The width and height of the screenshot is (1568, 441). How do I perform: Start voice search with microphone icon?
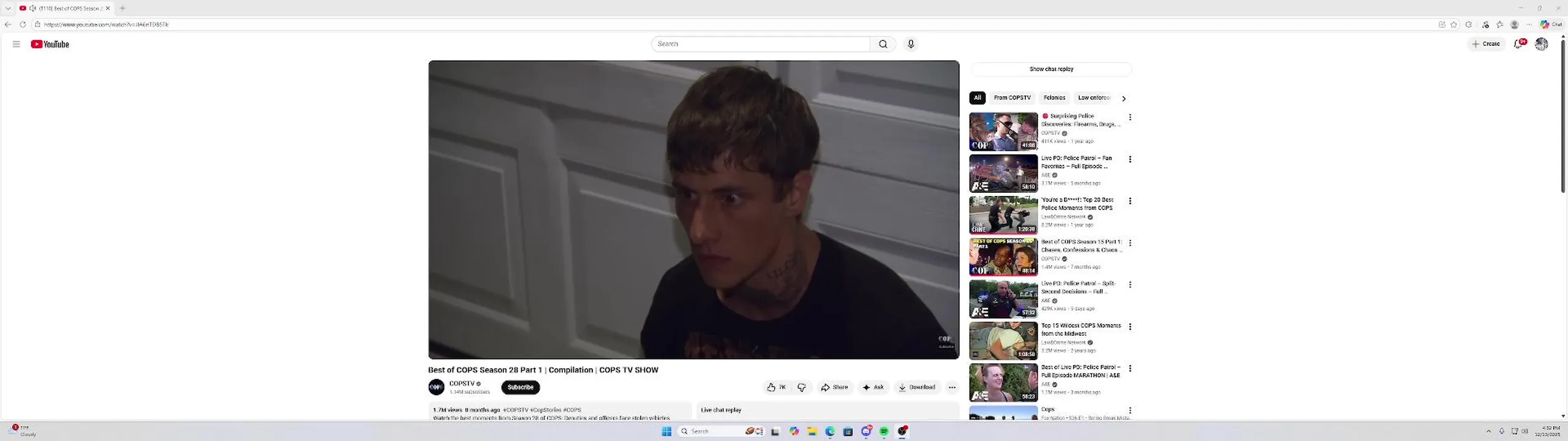point(911,44)
